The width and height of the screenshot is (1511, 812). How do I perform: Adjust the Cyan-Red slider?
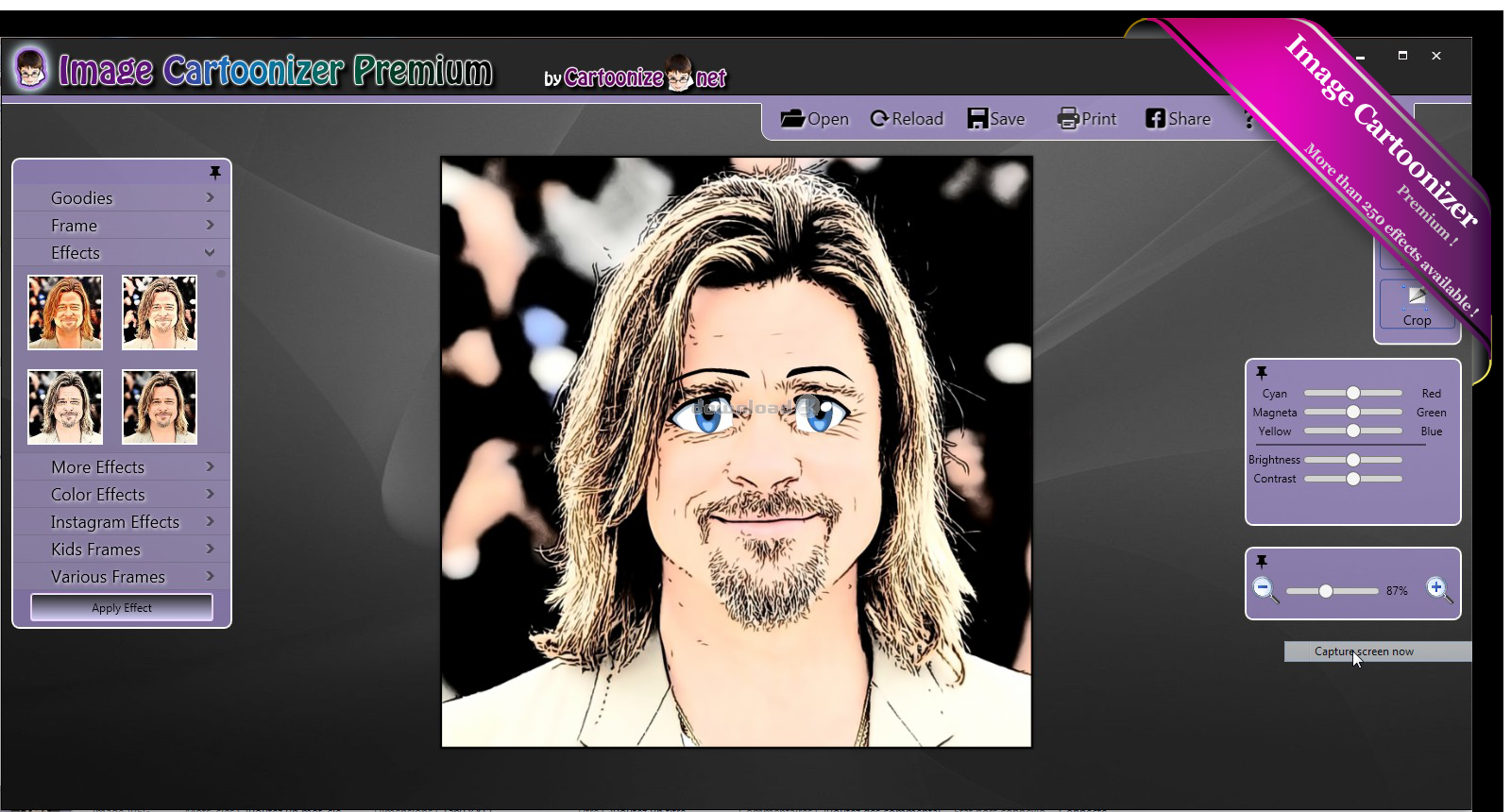[x=1353, y=393]
